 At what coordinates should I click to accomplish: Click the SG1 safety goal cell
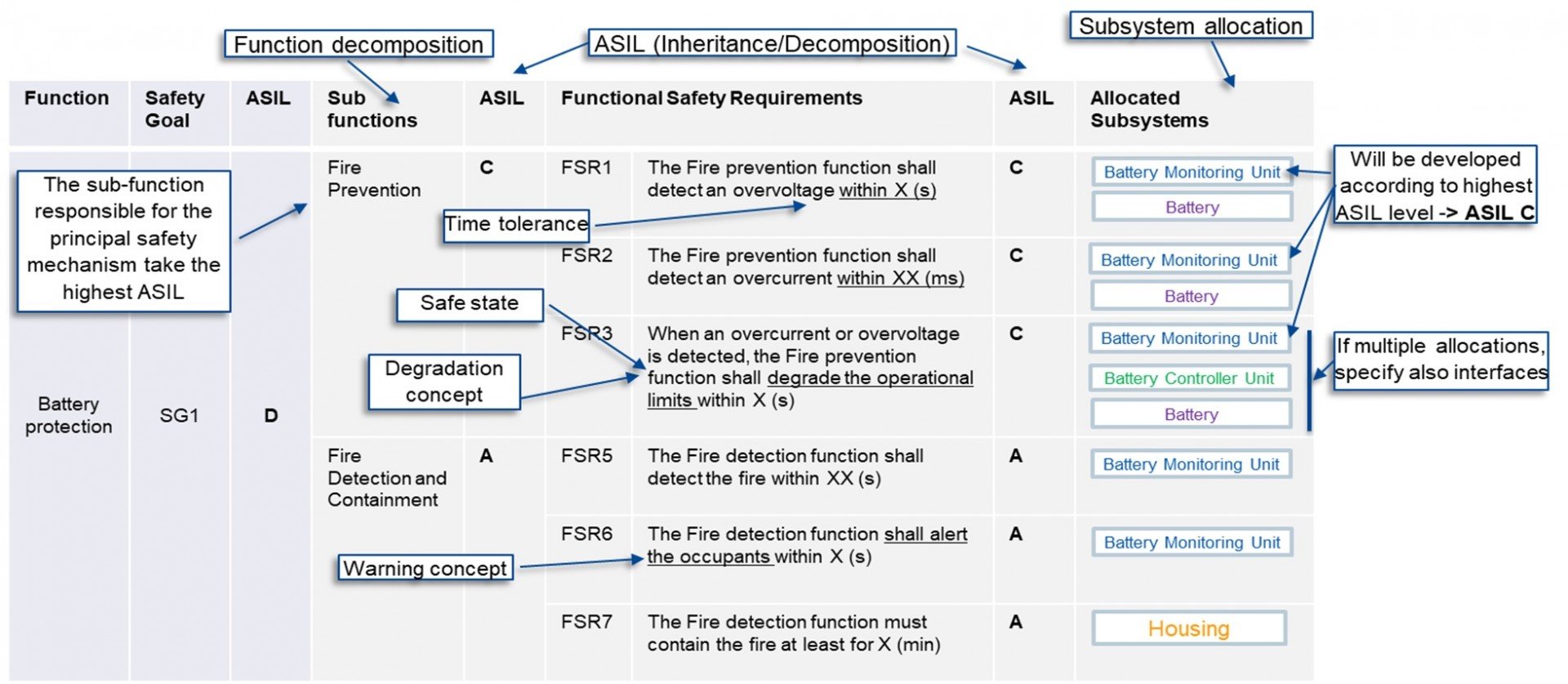coord(179,416)
